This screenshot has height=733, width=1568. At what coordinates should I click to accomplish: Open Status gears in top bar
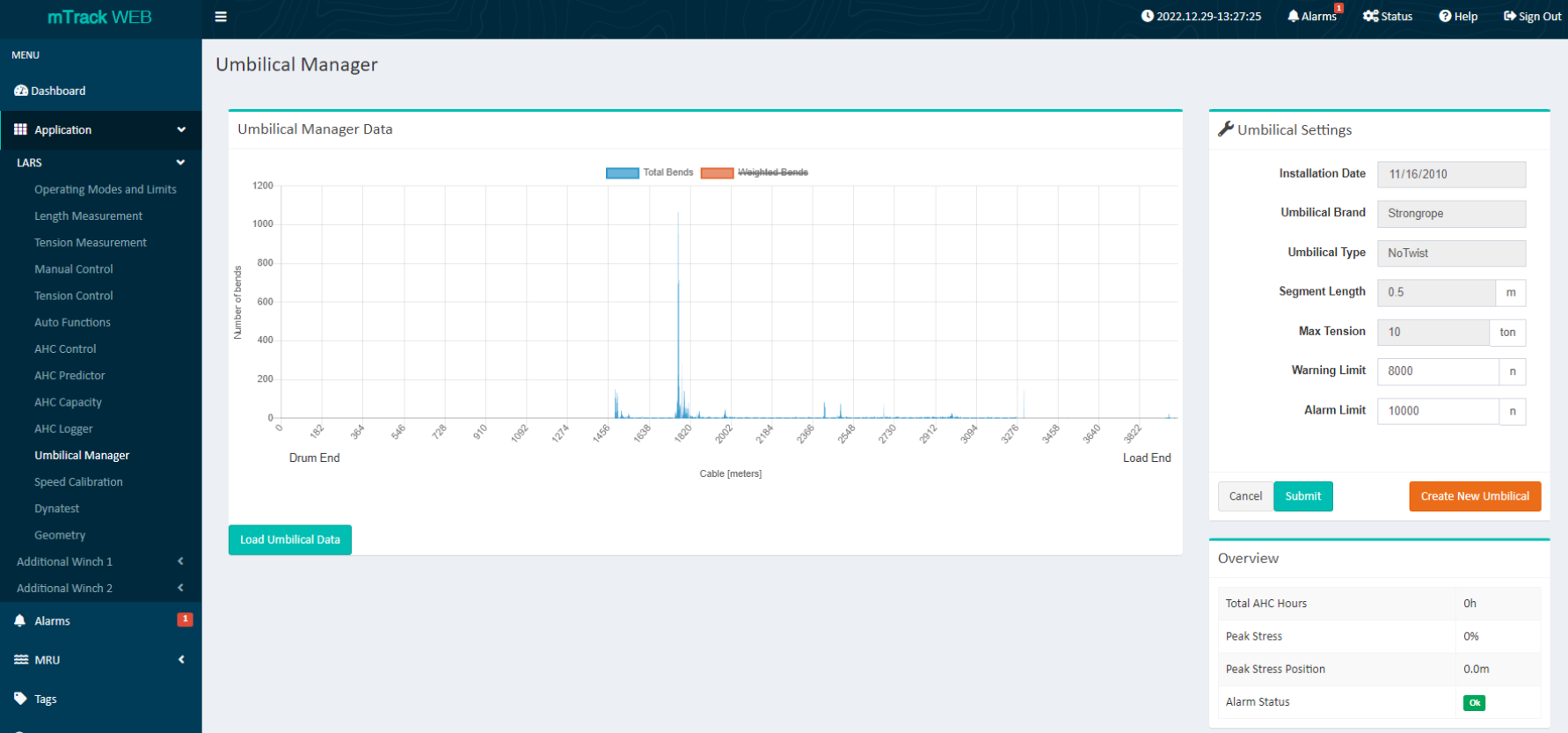pos(1388,16)
